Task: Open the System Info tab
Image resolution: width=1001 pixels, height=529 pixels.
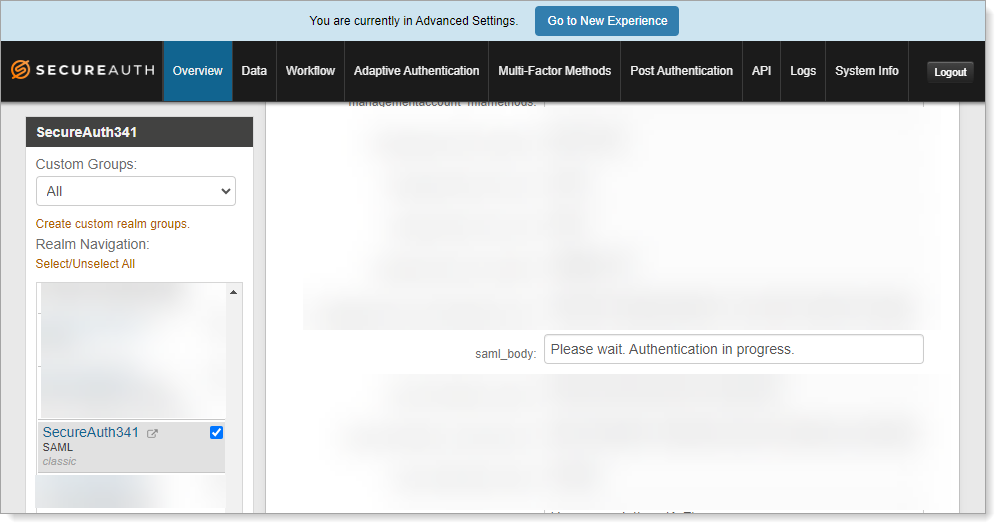Action: (867, 71)
